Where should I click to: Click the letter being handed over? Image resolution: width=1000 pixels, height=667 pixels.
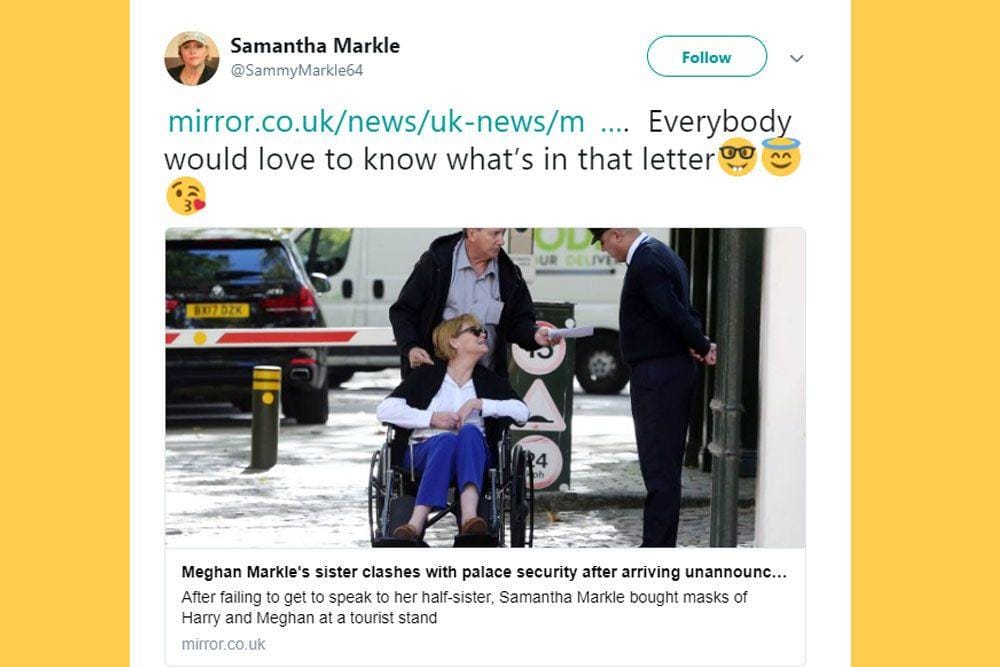point(570,332)
